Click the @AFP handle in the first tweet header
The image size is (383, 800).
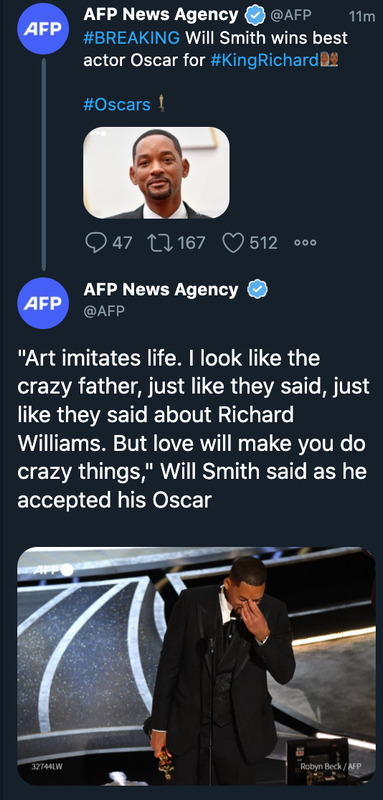[x=290, y=16]
